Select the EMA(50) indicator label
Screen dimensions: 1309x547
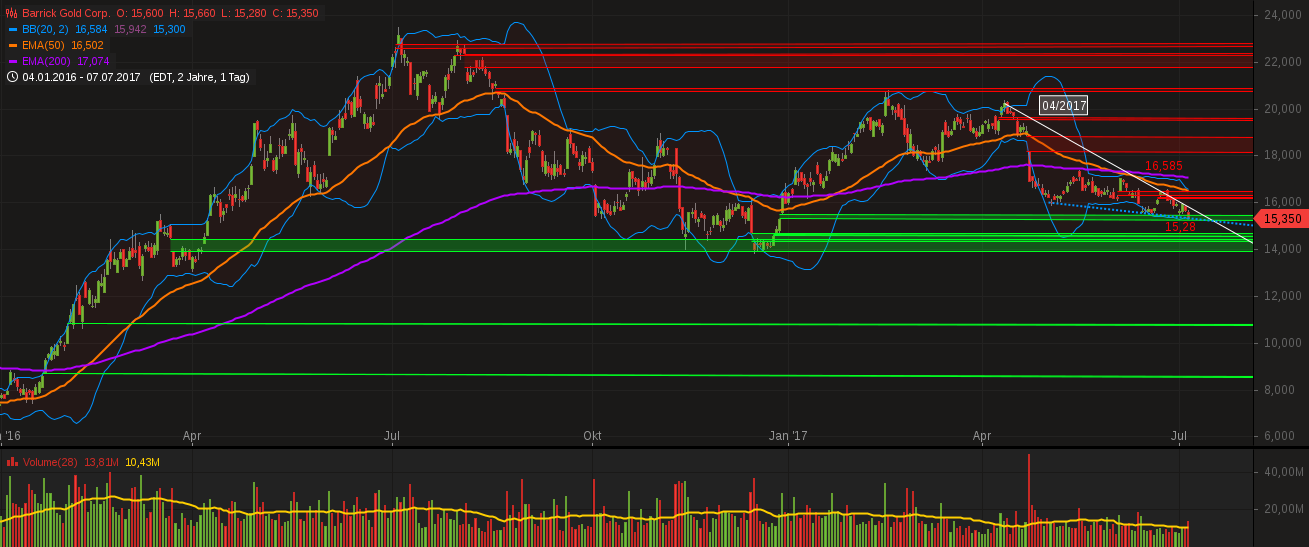[x=44, y=45]
